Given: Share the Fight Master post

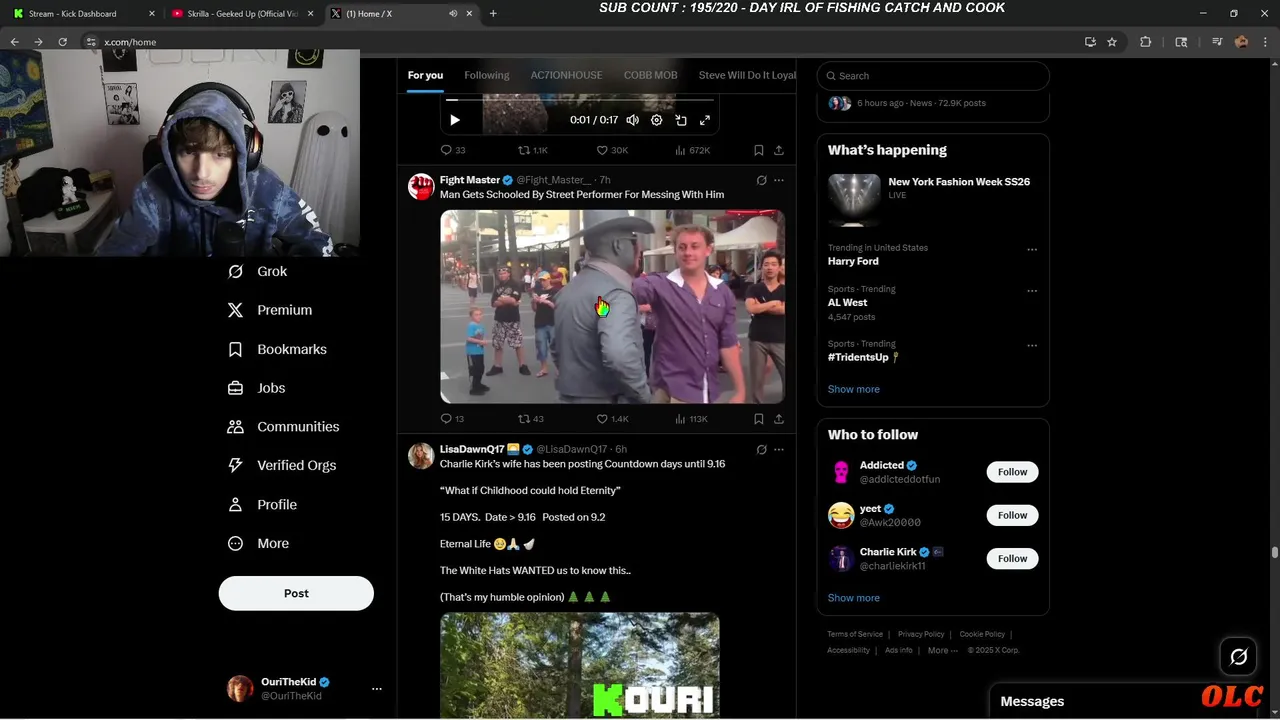Looking at the screenshot, I should pos(779,419).
